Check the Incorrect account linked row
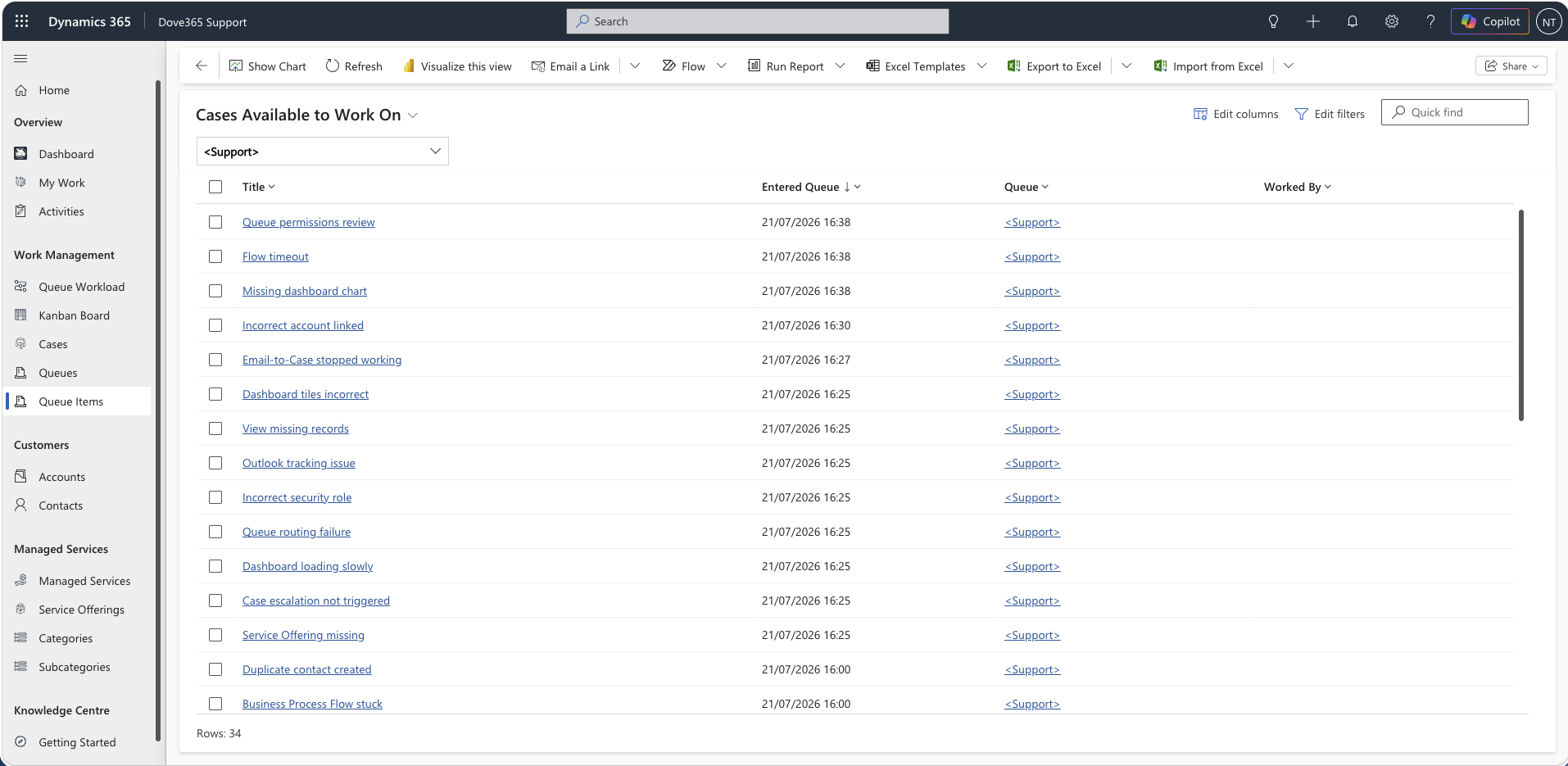 click(x=215, y=325)
